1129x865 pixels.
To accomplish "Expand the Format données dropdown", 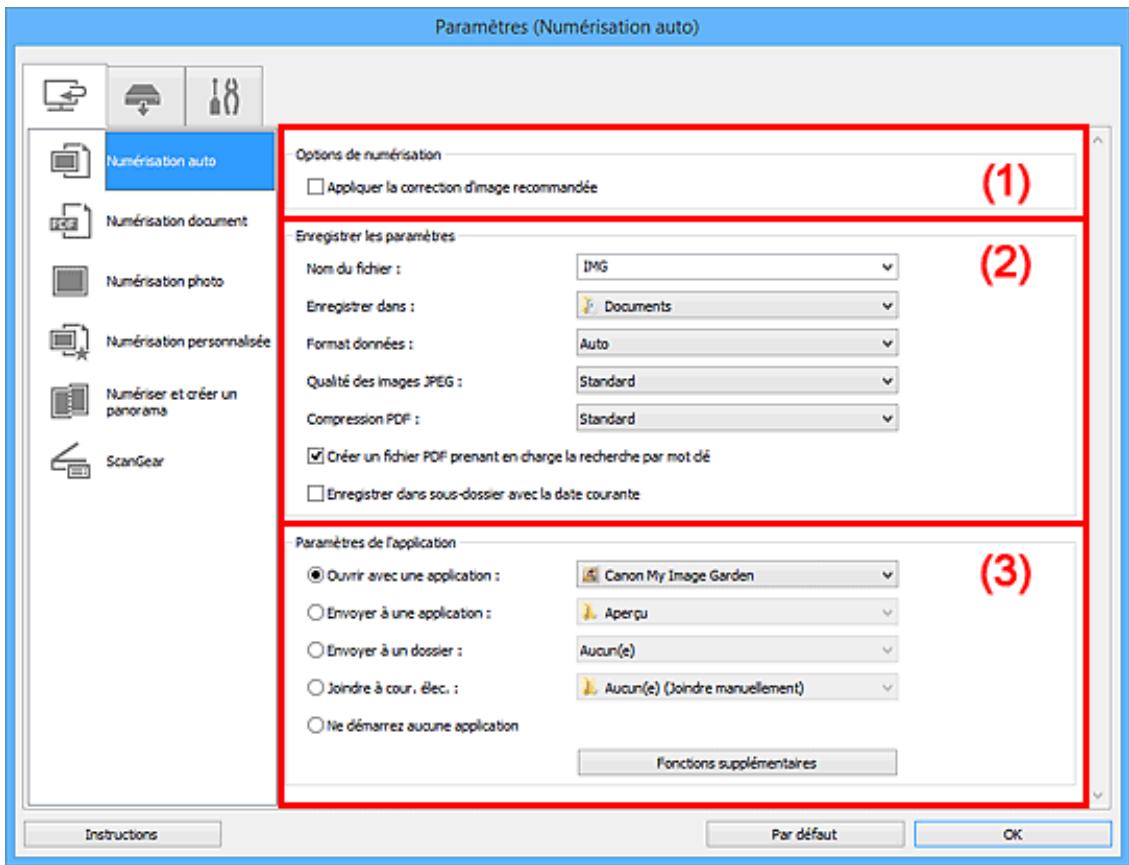I will pos(737,343).
